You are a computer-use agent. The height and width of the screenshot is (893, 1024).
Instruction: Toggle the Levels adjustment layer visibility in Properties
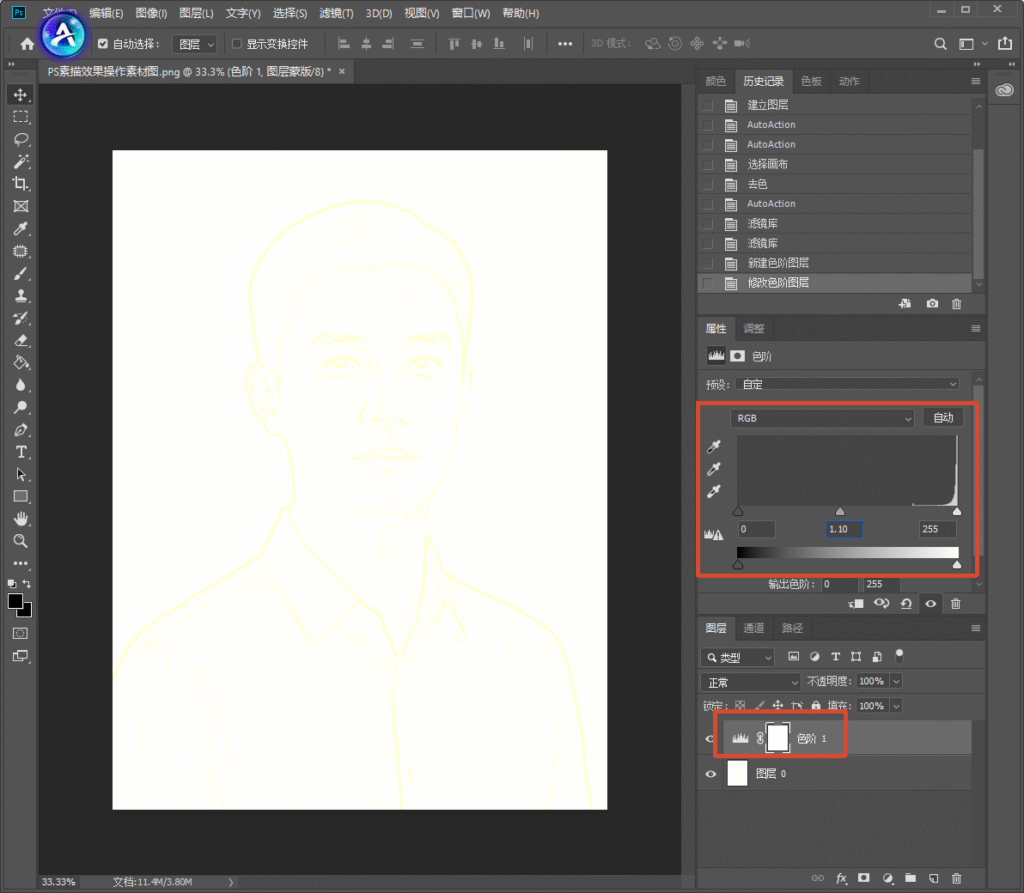(931, 604)
